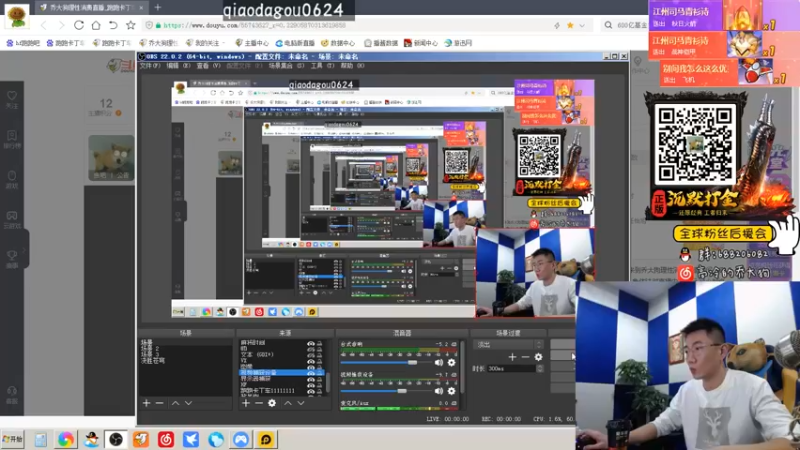Close the Douyu live room browser tab
The height and width of the screenshot is (450, 800).
coord(141,8)
